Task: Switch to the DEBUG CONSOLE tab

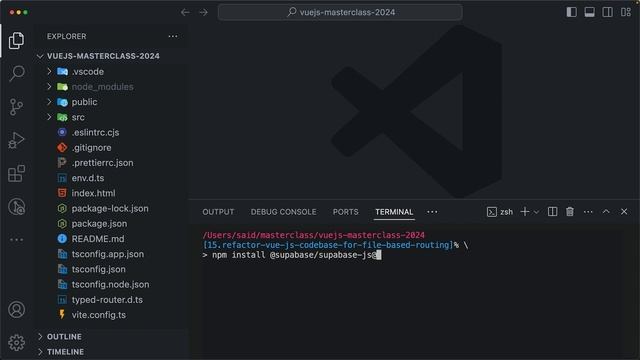Action: 284,212
